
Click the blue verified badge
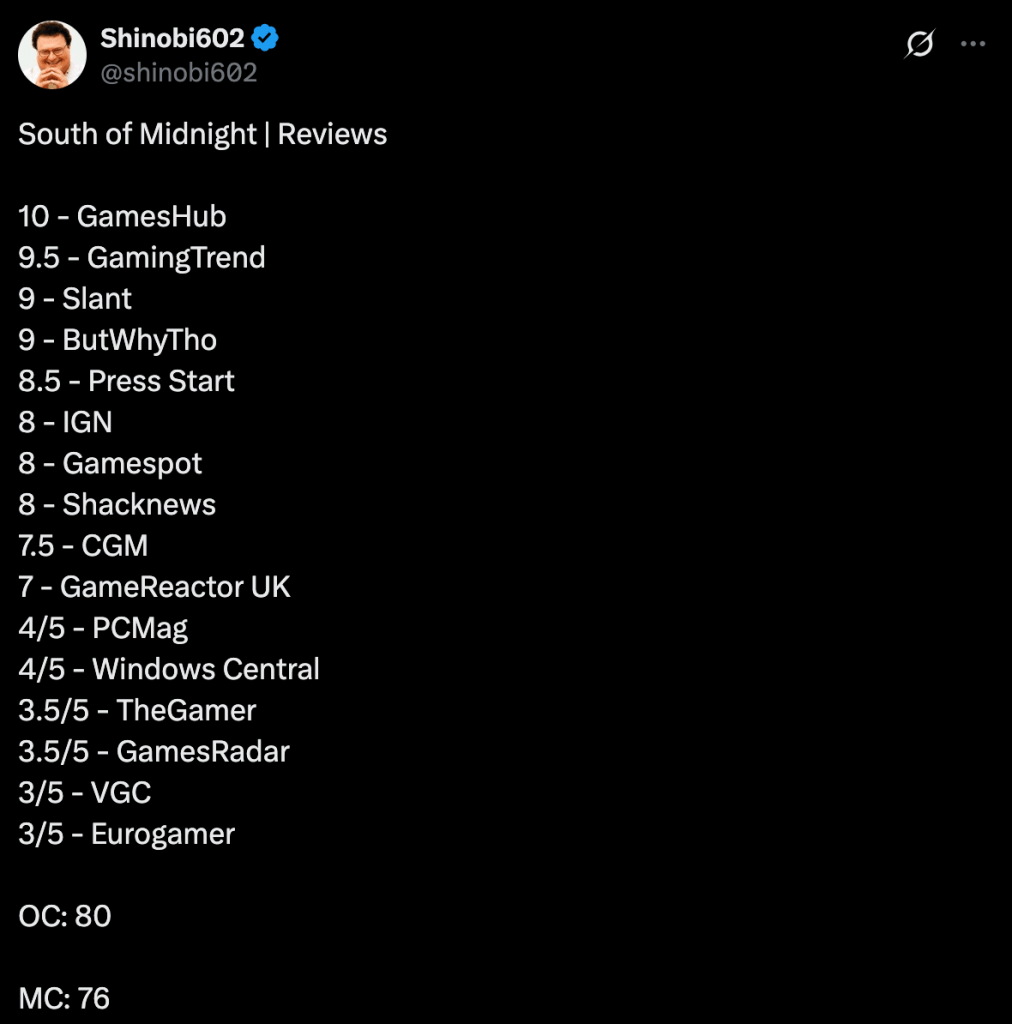265,39
